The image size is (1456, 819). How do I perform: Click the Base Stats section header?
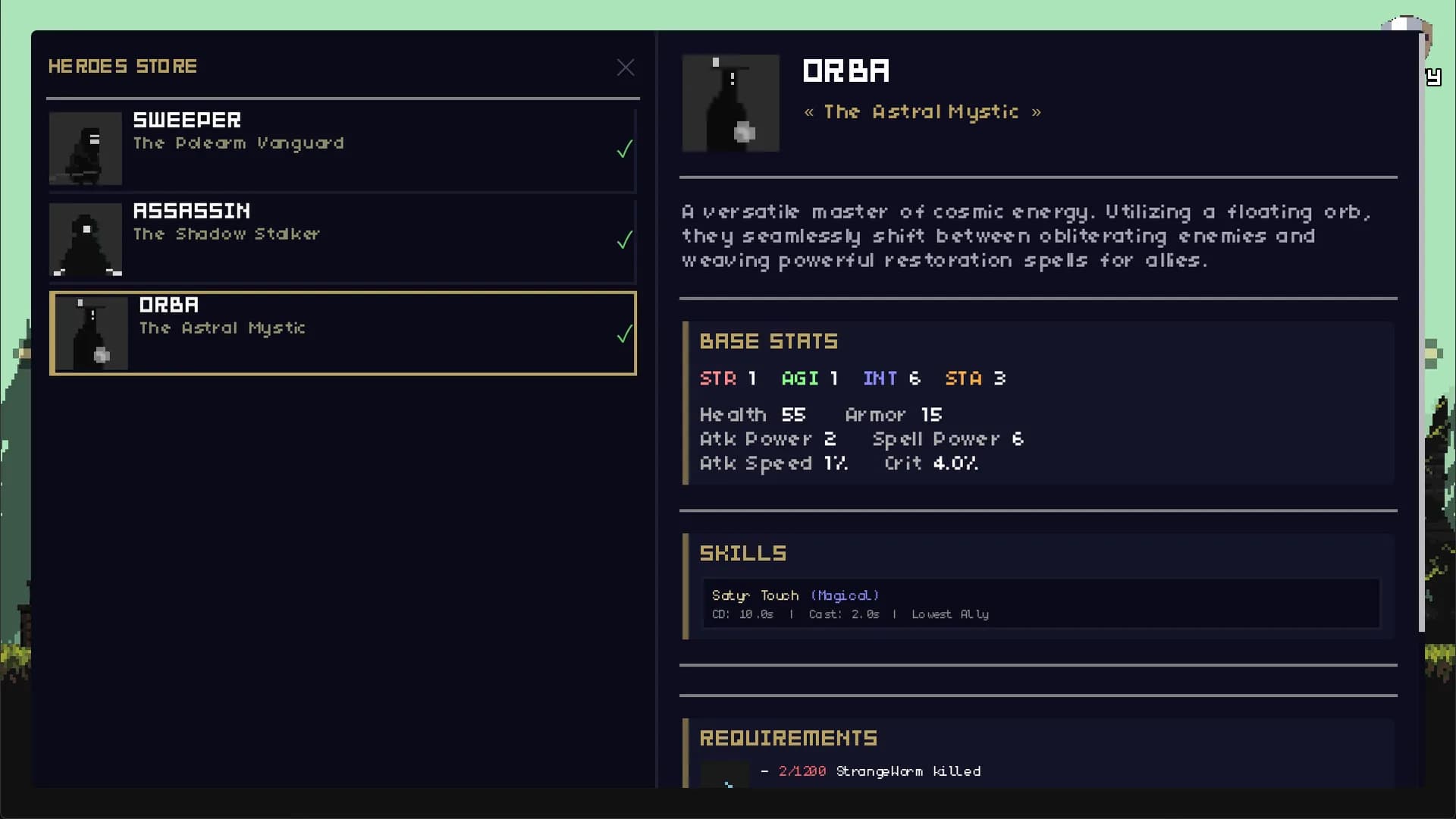click(x=769, y=341)
